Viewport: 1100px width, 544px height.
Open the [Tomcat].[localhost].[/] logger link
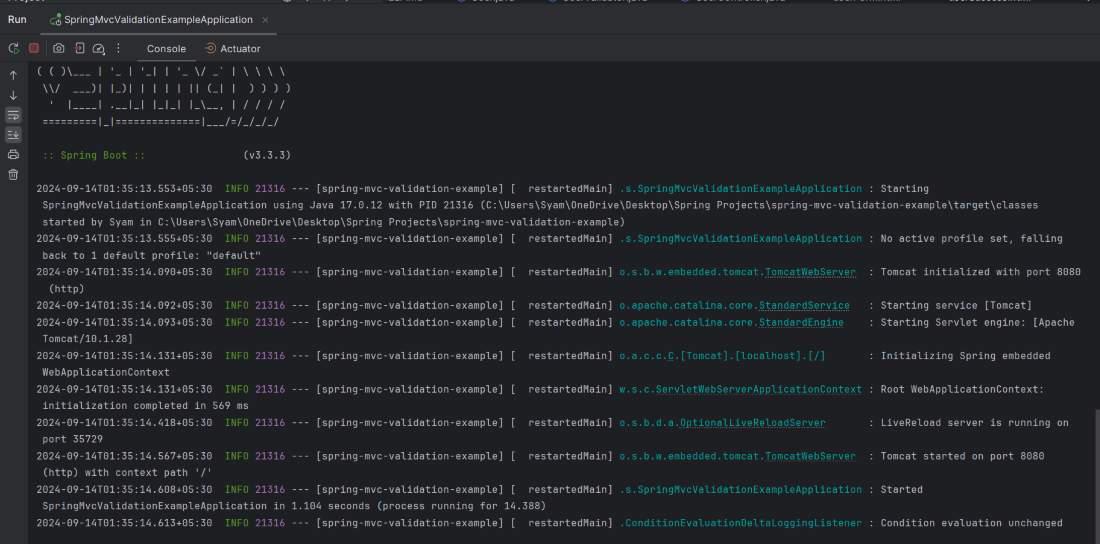tap(722, 356)
